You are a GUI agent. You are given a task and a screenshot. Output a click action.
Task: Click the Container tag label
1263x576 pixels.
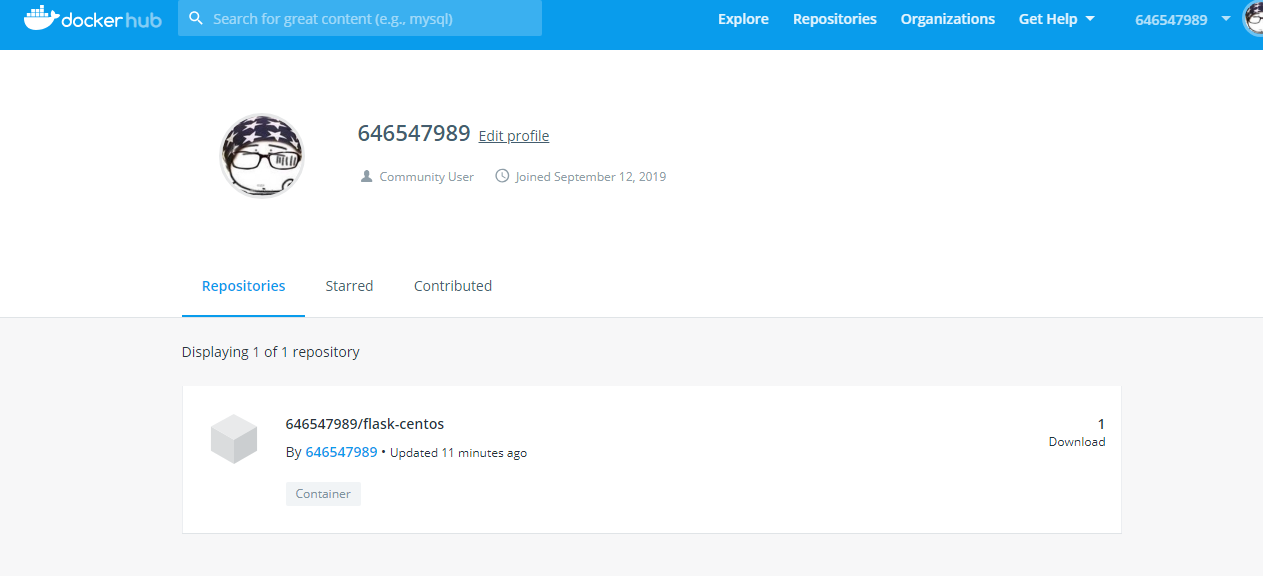pyautogui.click(x=323, y=494)
